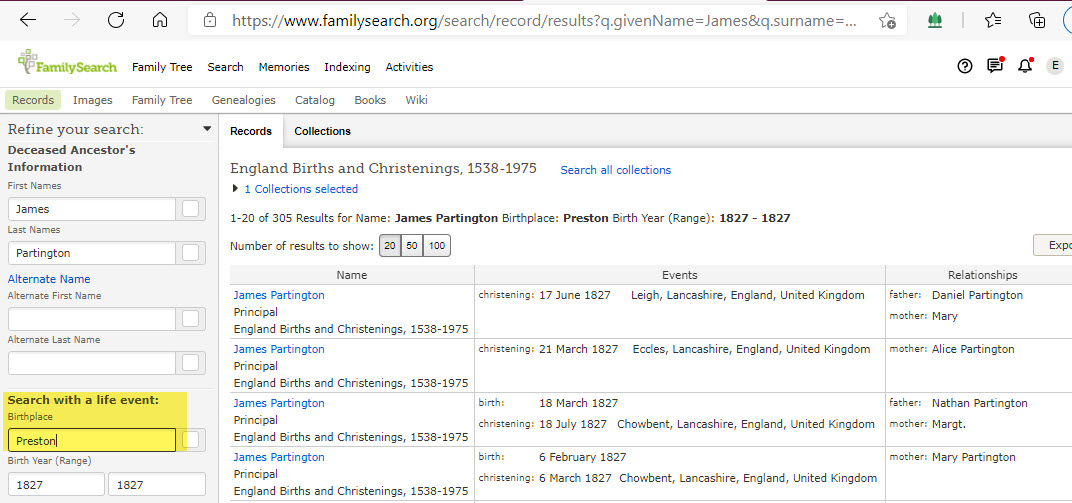Viewport: 1072px width, 503px height.
Task: Open the Search top menu
Action: pos(226,67)
